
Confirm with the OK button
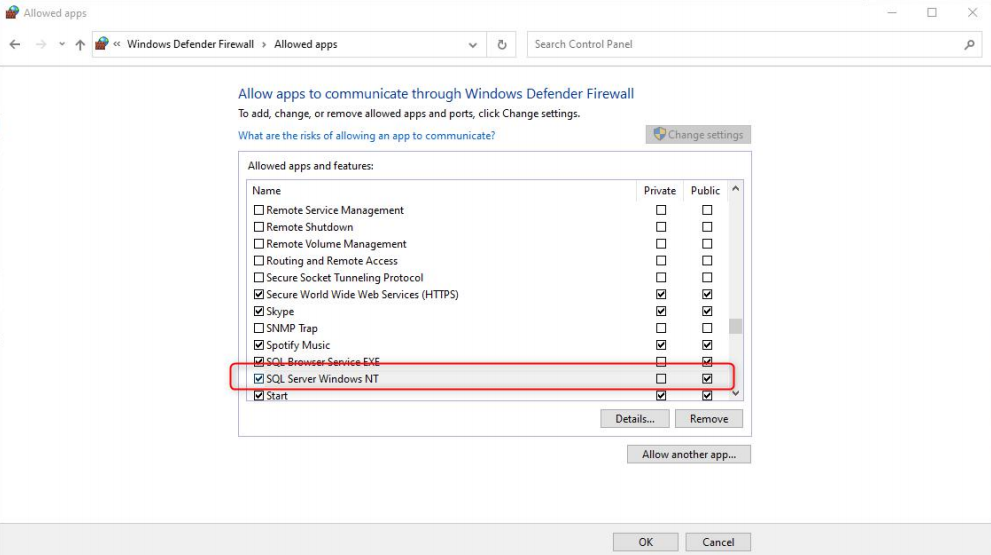(645, 542)
